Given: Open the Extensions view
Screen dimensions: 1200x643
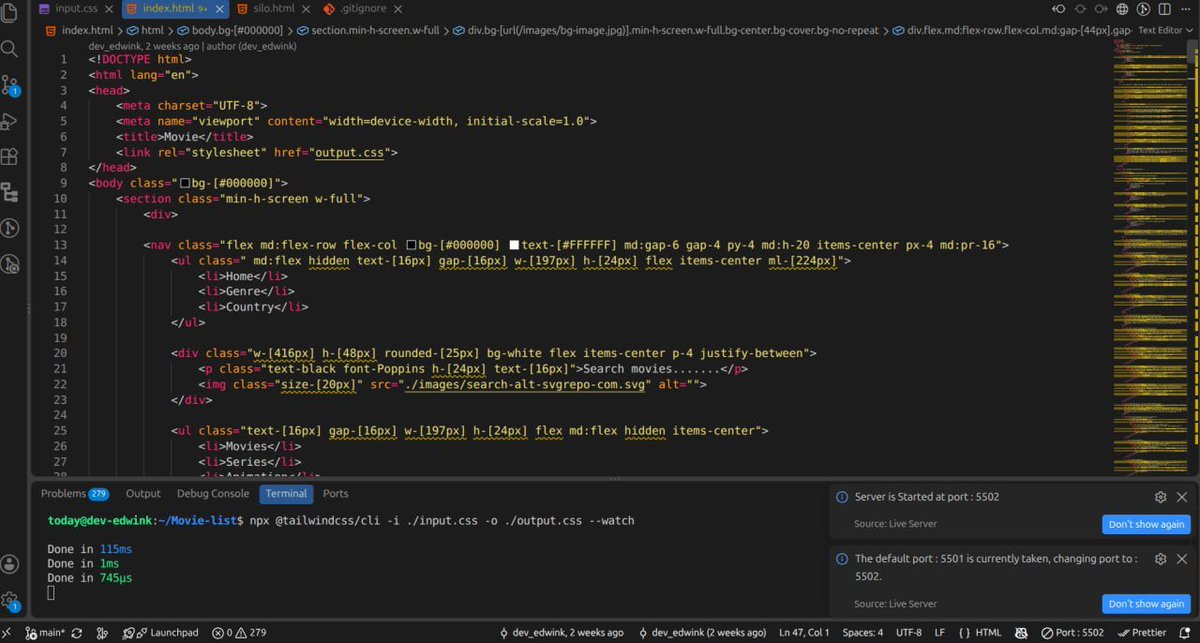Looking at the screenshot, I should (x=10, y=157).
